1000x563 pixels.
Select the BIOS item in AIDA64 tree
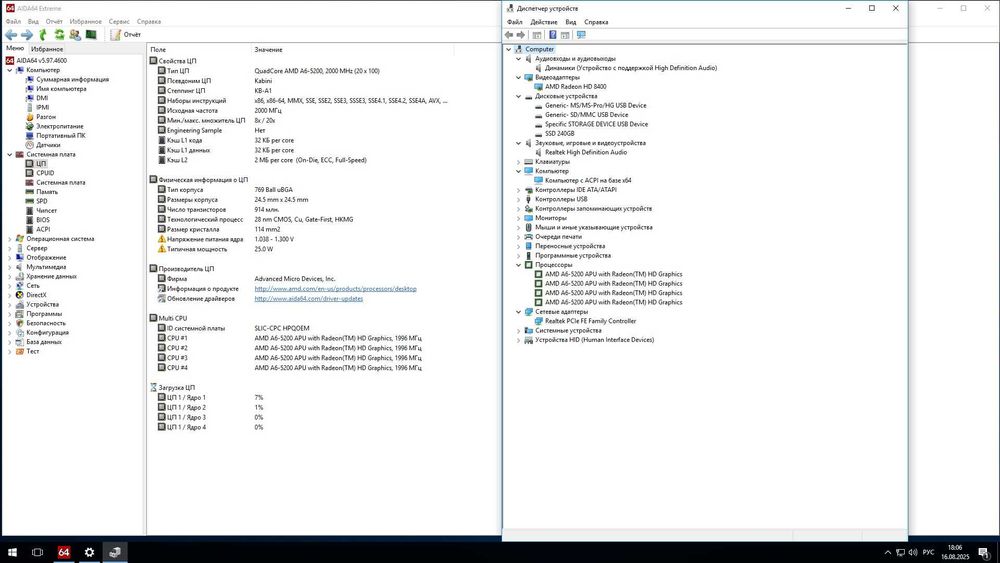(43, 220)
